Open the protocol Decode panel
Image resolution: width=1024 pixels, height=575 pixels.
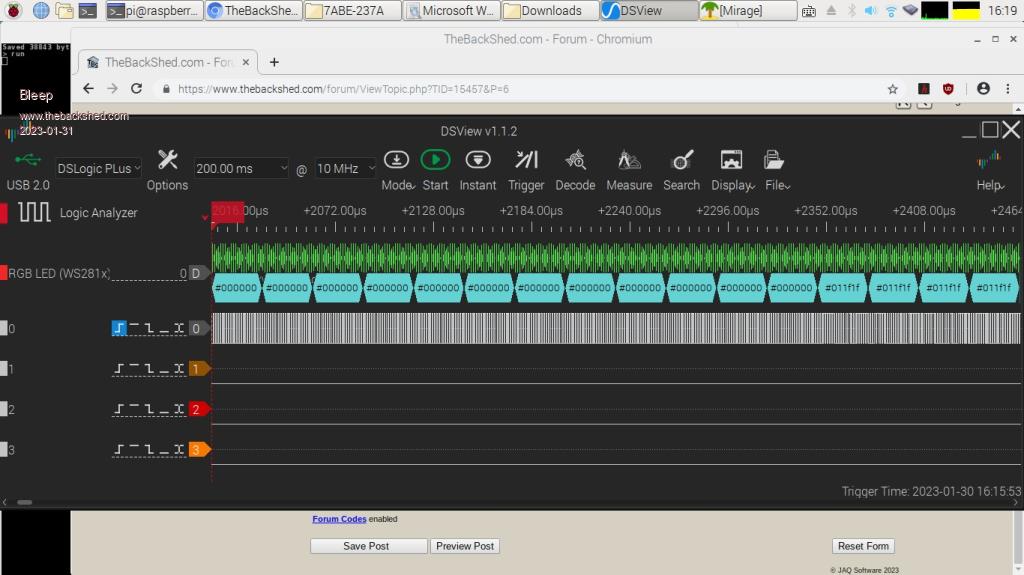(575, 160)
